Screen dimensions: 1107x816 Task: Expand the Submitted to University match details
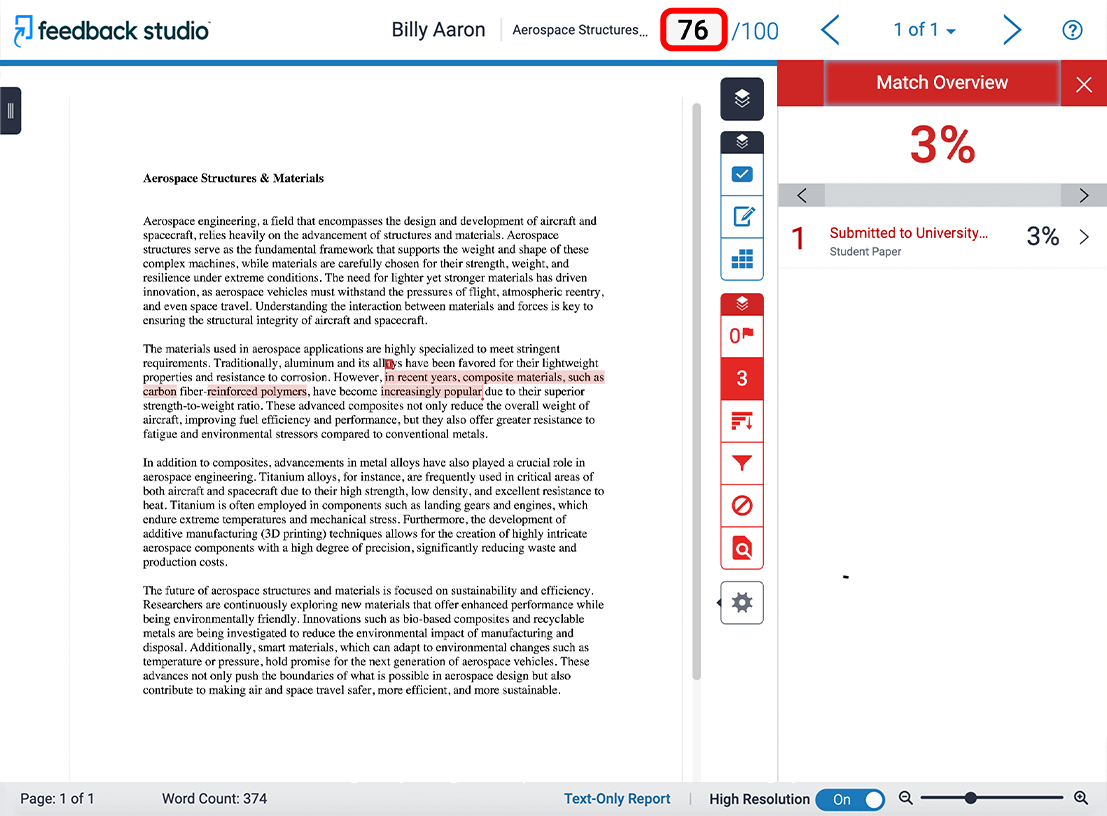[1084, 237]
